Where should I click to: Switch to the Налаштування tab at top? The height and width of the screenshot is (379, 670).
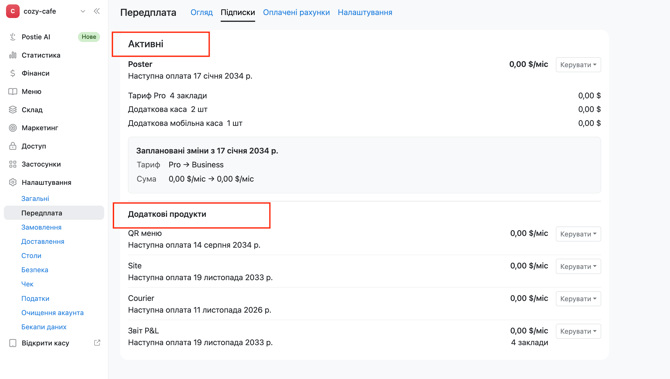(365, 12)
